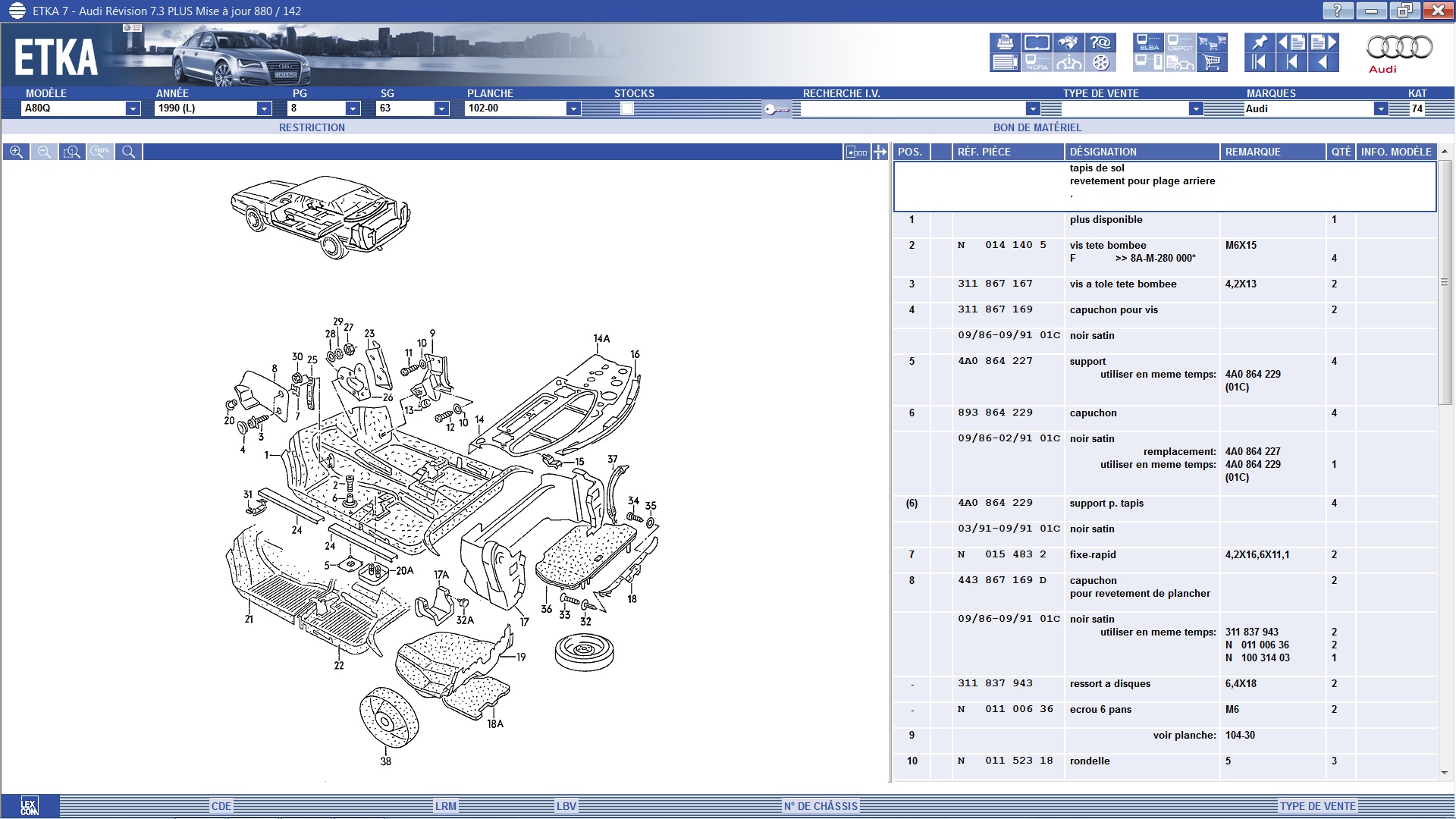Go to the next page document icon

pos(1323,42)
